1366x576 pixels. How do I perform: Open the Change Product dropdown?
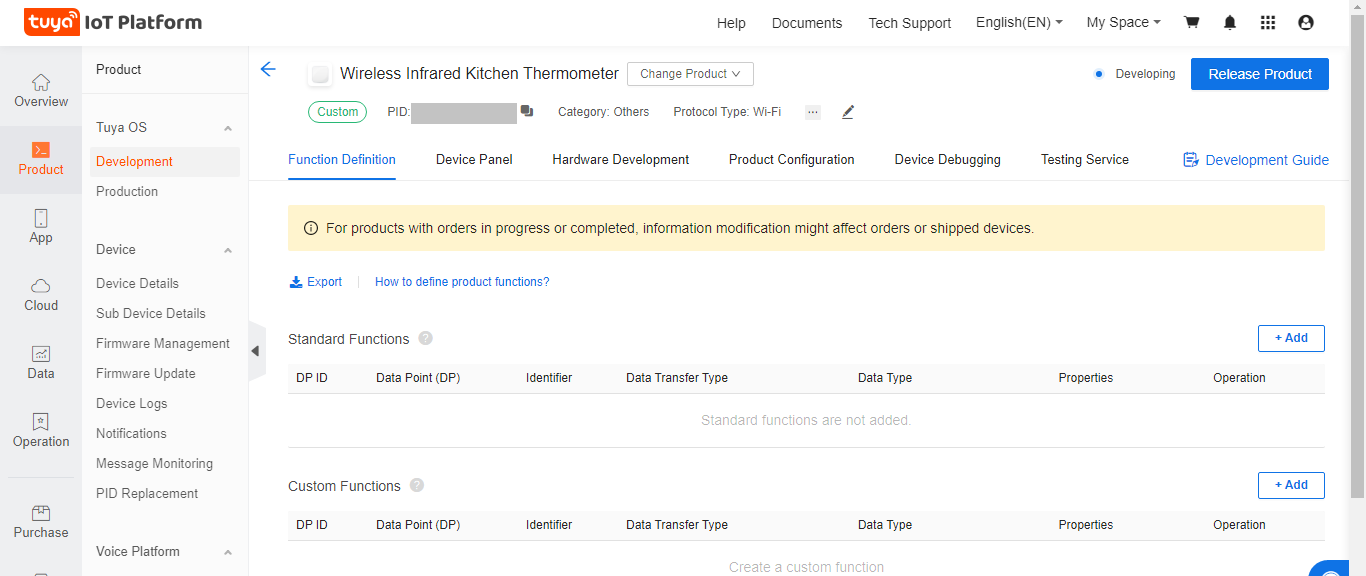690,74
